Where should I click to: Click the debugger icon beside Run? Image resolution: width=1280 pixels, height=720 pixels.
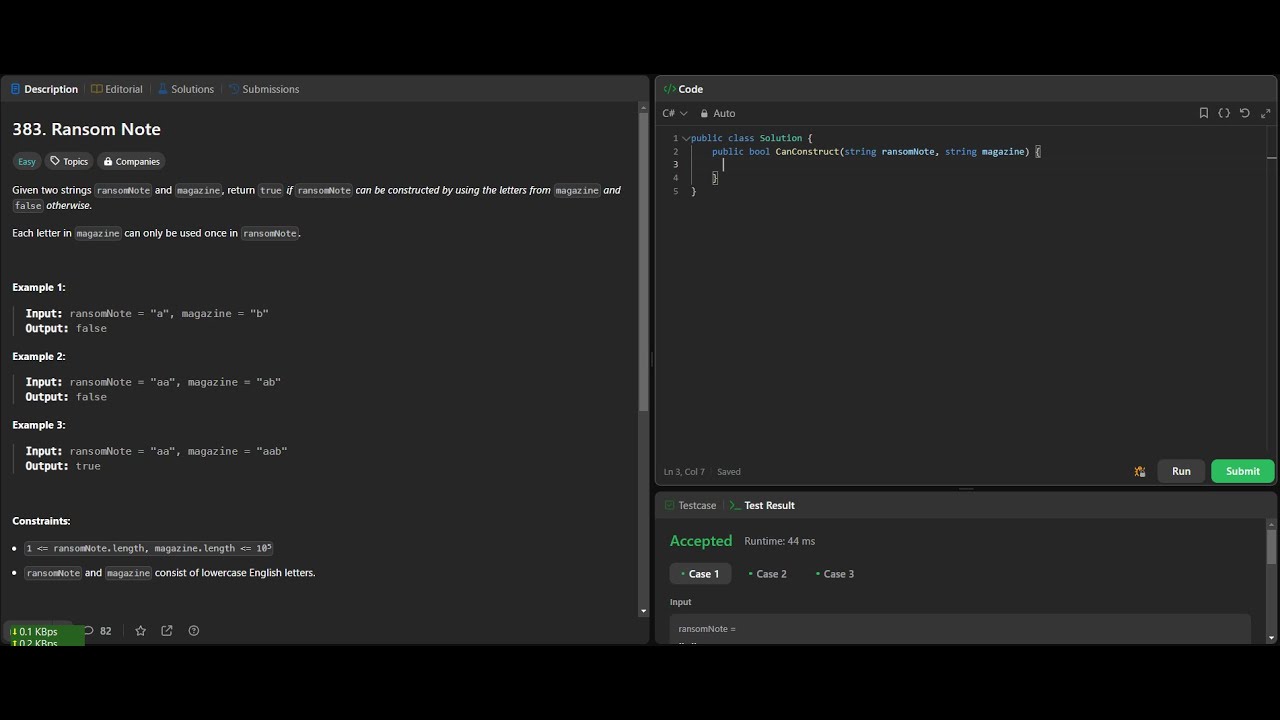pos(1140,471)
